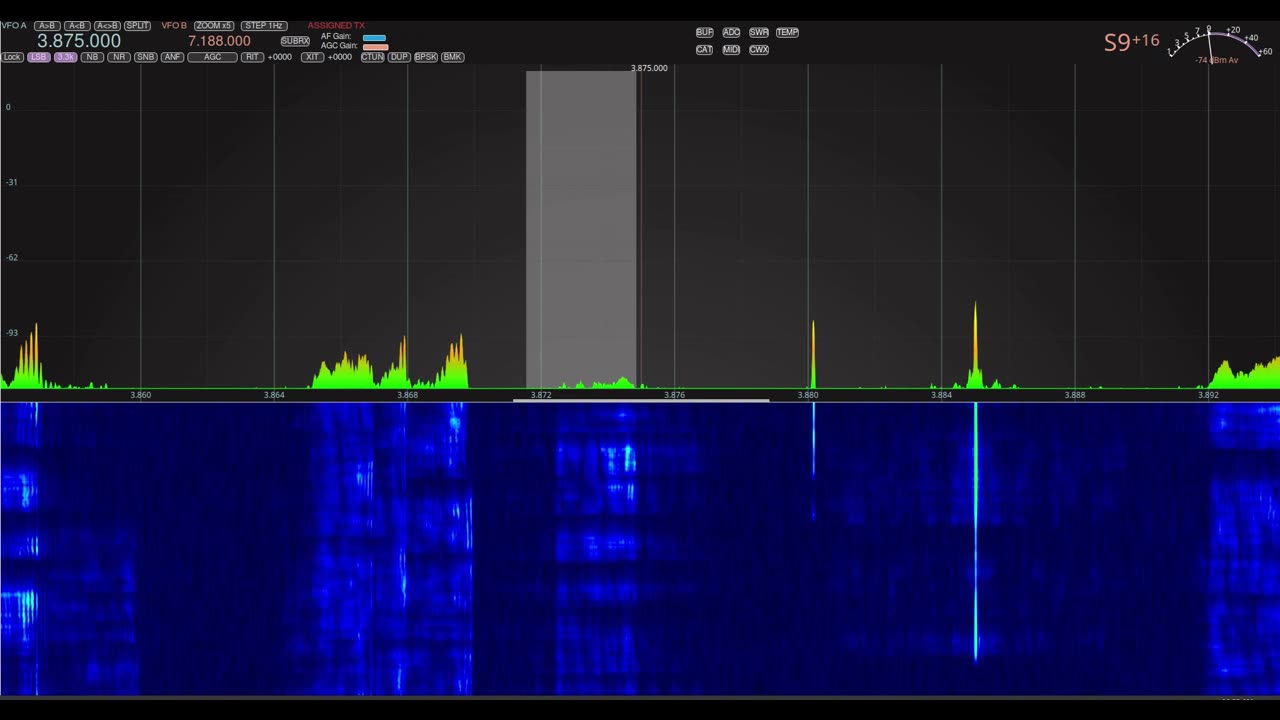This screenshot has width=1280, height=720.
Task: Click the CWX indicator
Action: tap(759, 49)
